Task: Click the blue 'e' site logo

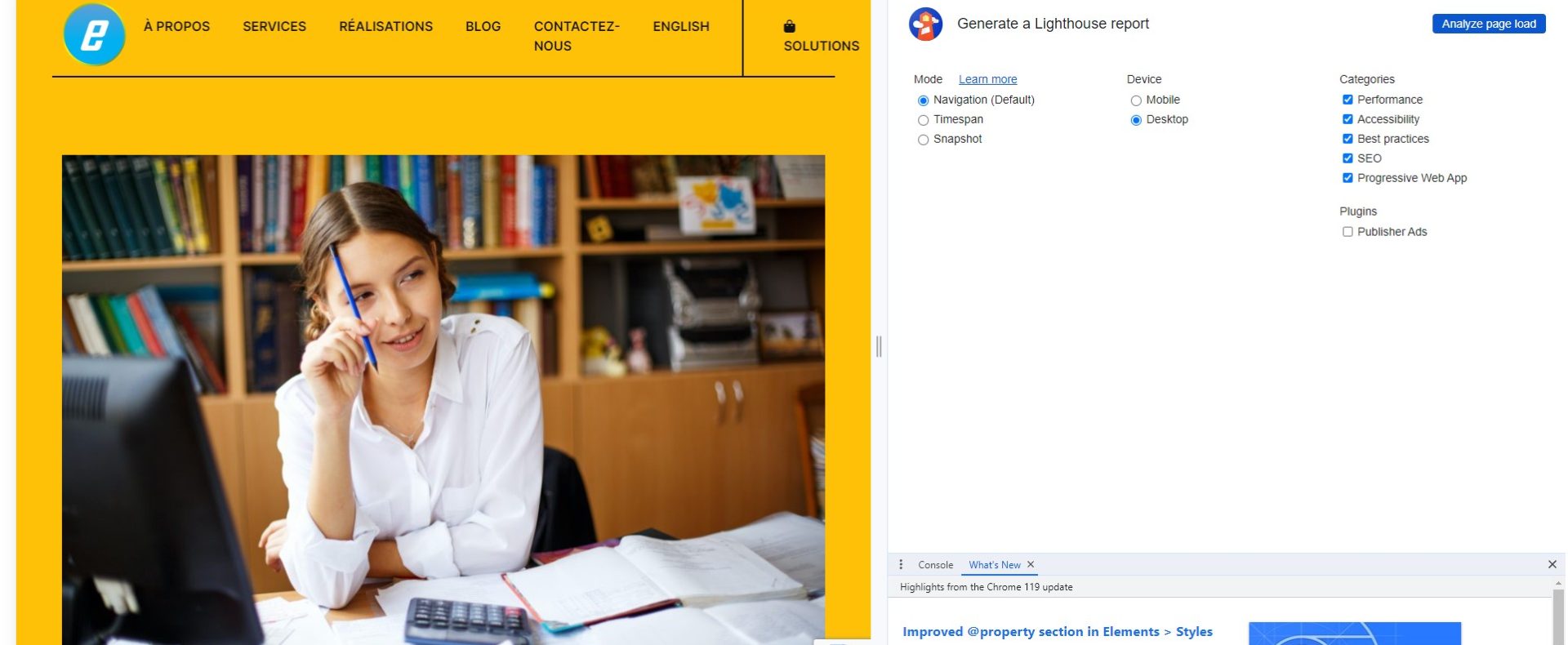Action: [95, 34]
